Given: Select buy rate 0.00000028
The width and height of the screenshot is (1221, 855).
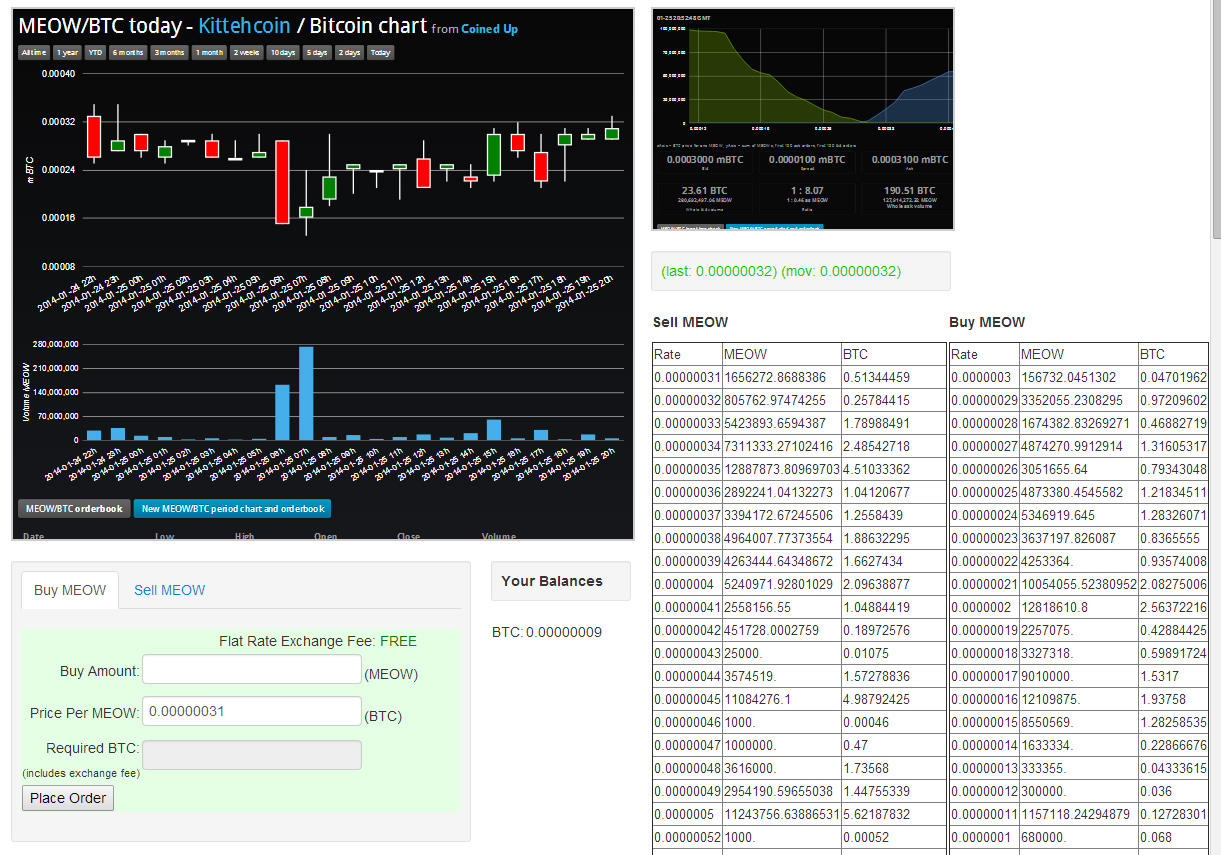Looking at the screenshot, I should (984, 423).
